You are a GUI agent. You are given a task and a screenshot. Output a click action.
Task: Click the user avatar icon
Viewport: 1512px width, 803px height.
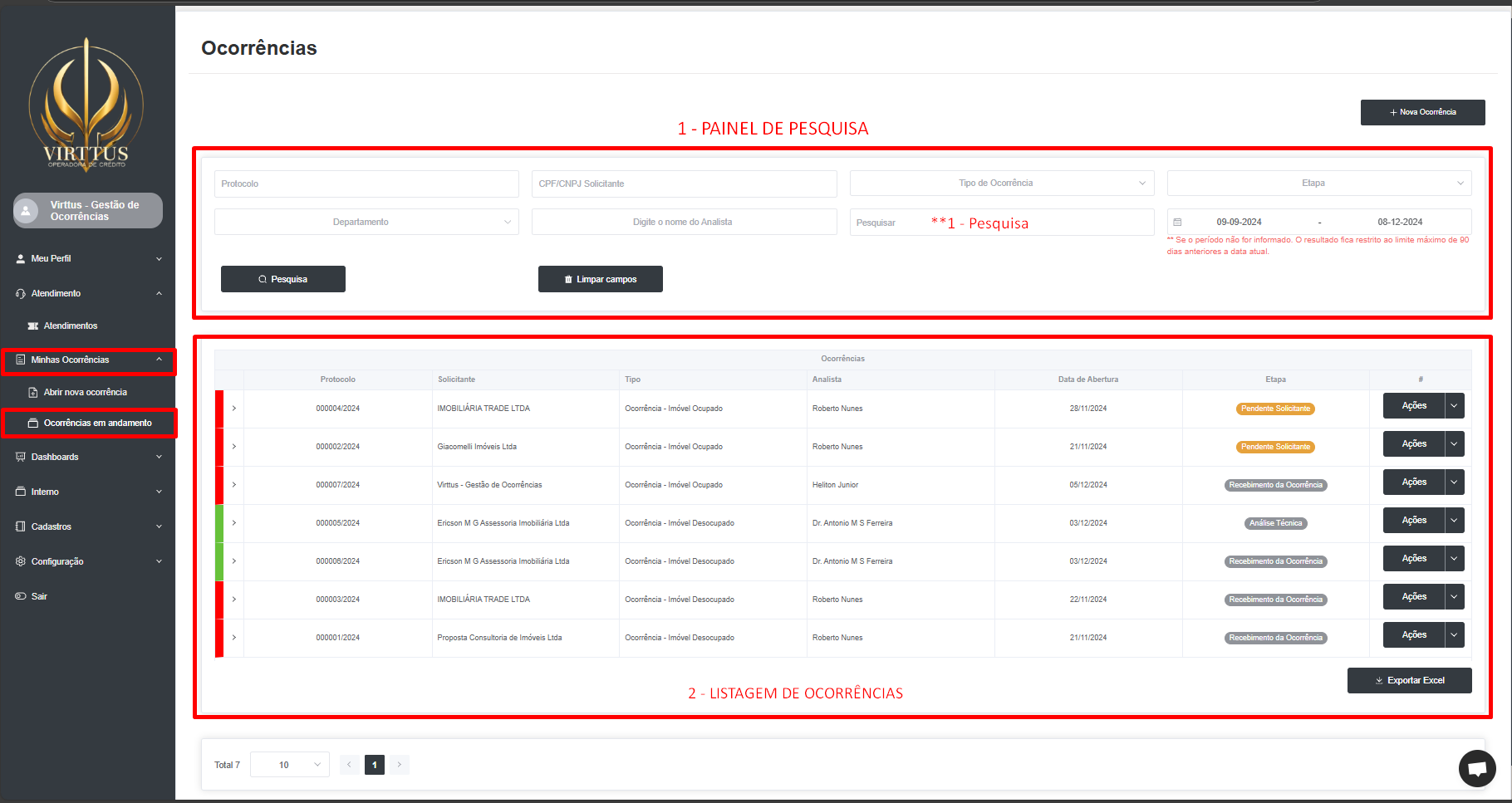click(x=27, y=211)
